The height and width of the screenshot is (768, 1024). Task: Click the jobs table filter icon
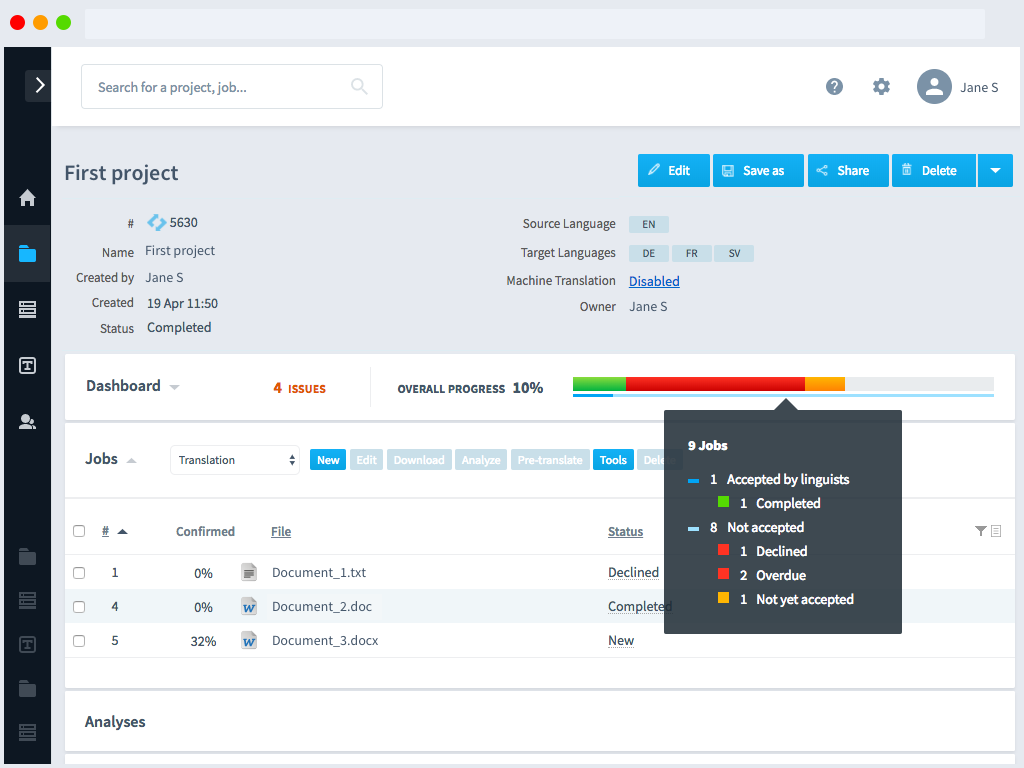(x=981, y=531)
